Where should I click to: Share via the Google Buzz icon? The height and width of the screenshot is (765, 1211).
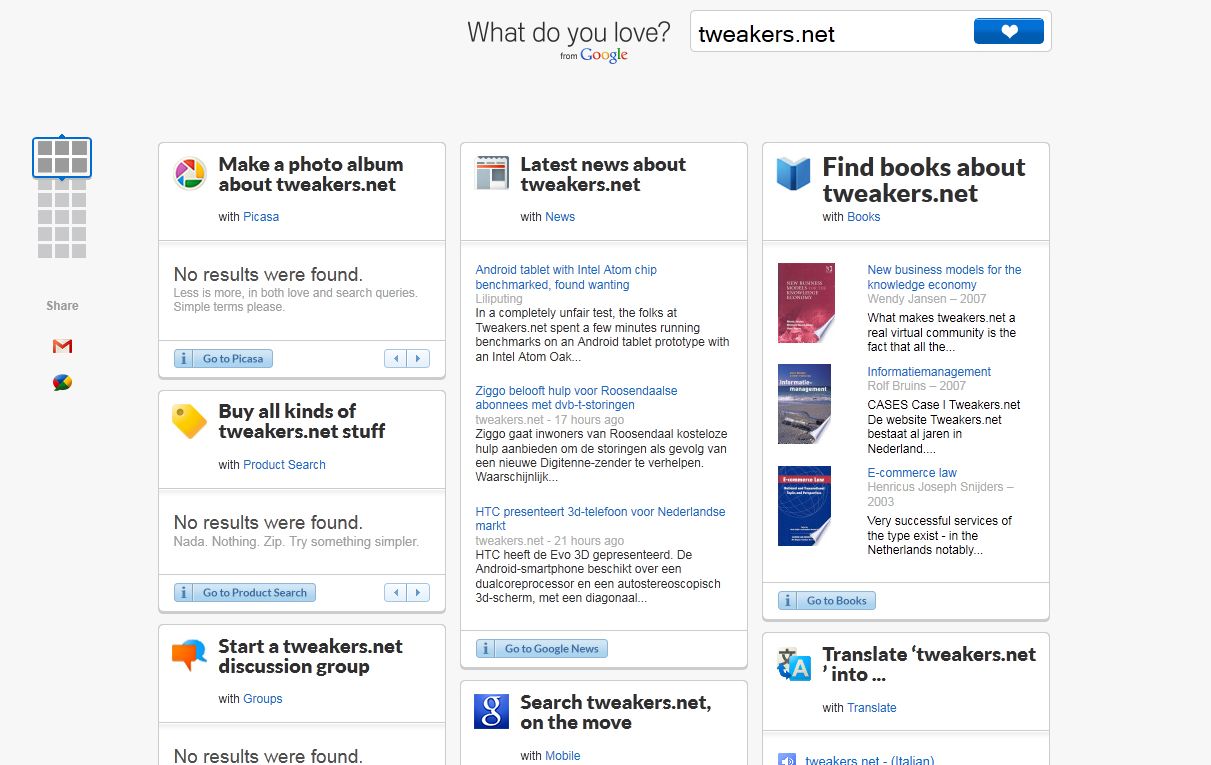(x=62, y=382)
